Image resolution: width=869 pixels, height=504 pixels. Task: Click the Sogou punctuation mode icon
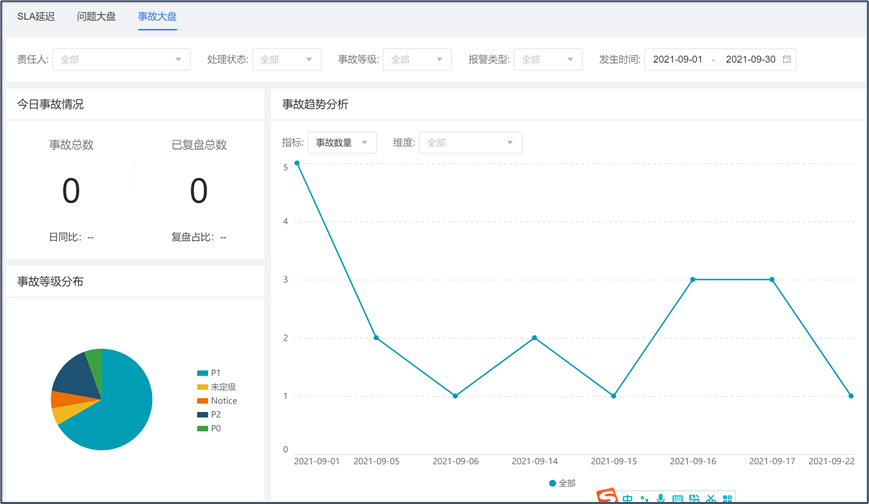click(x=644, y=498)
